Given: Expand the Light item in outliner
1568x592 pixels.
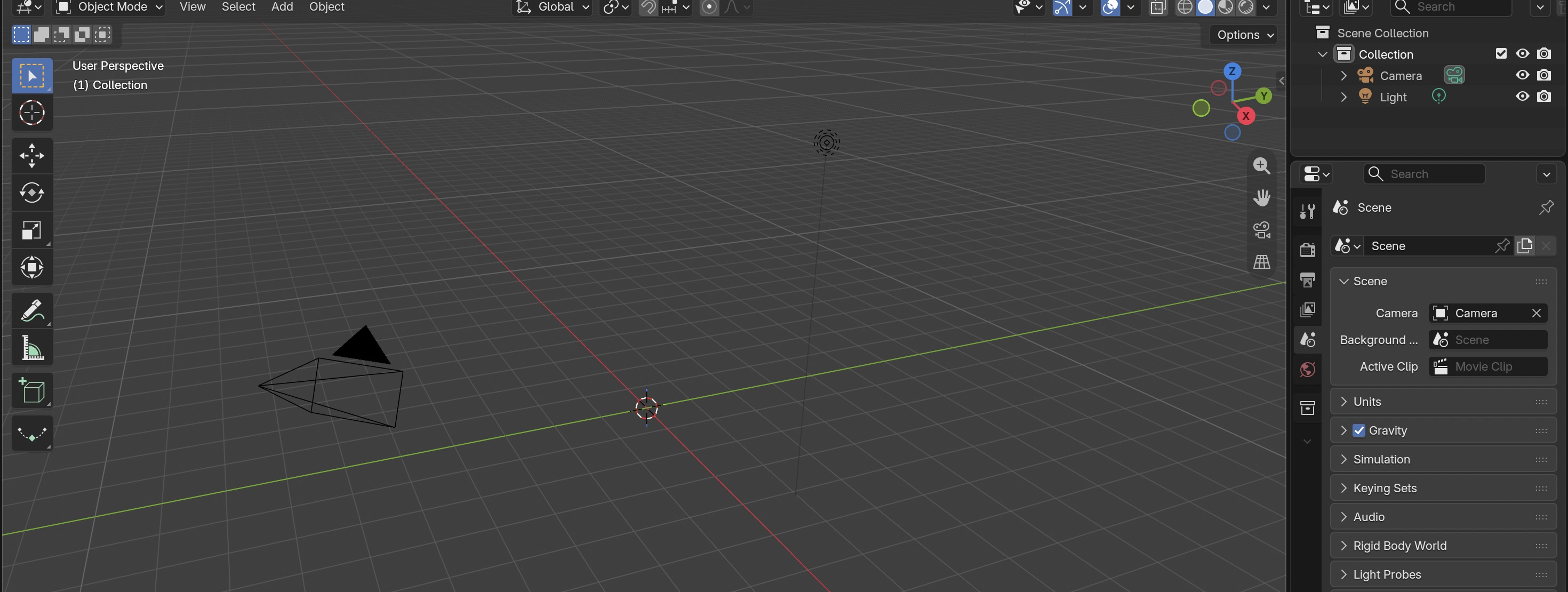Looking at the screenshot, I should tap(1343, 97).
